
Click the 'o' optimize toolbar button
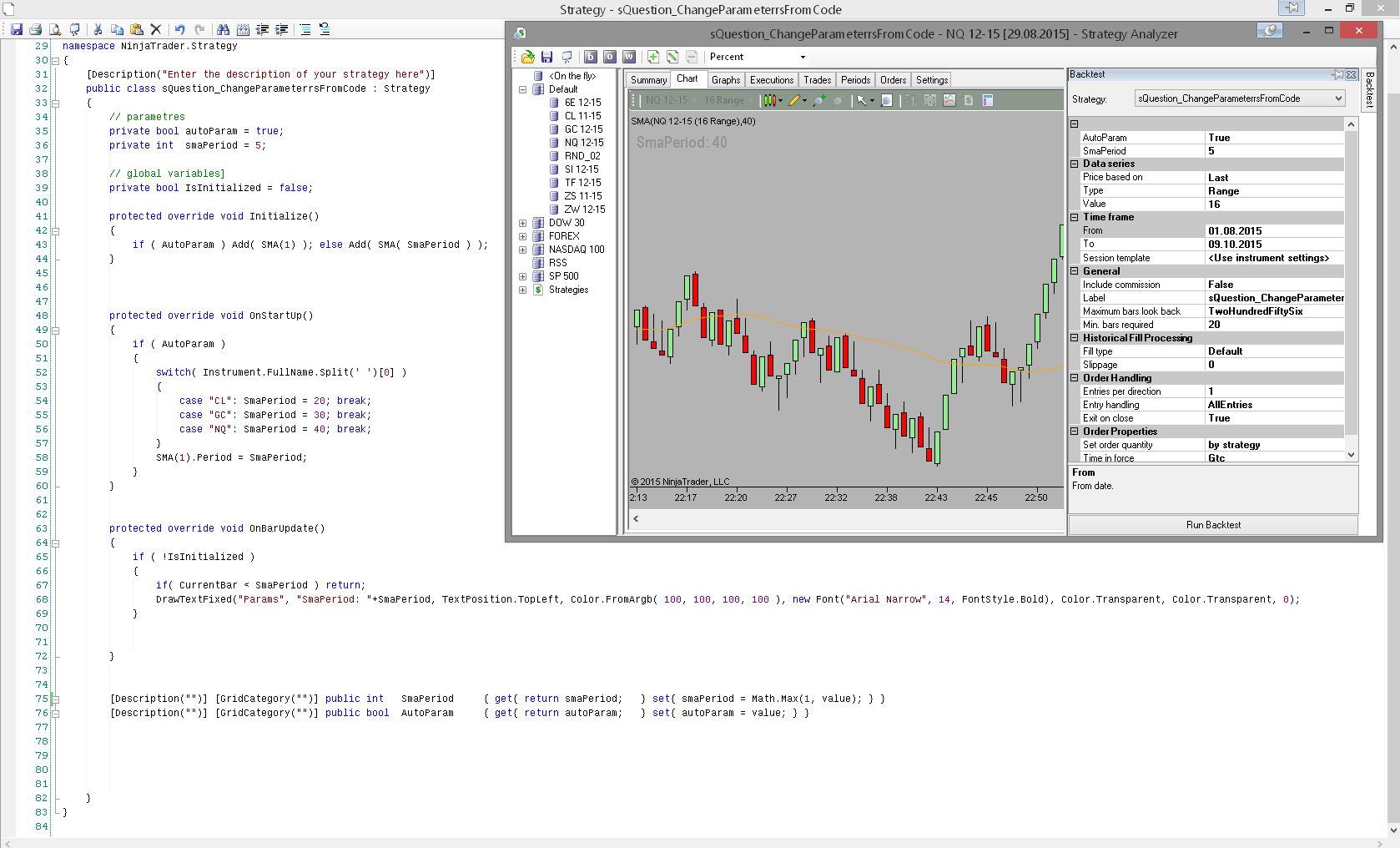(610, 57)
